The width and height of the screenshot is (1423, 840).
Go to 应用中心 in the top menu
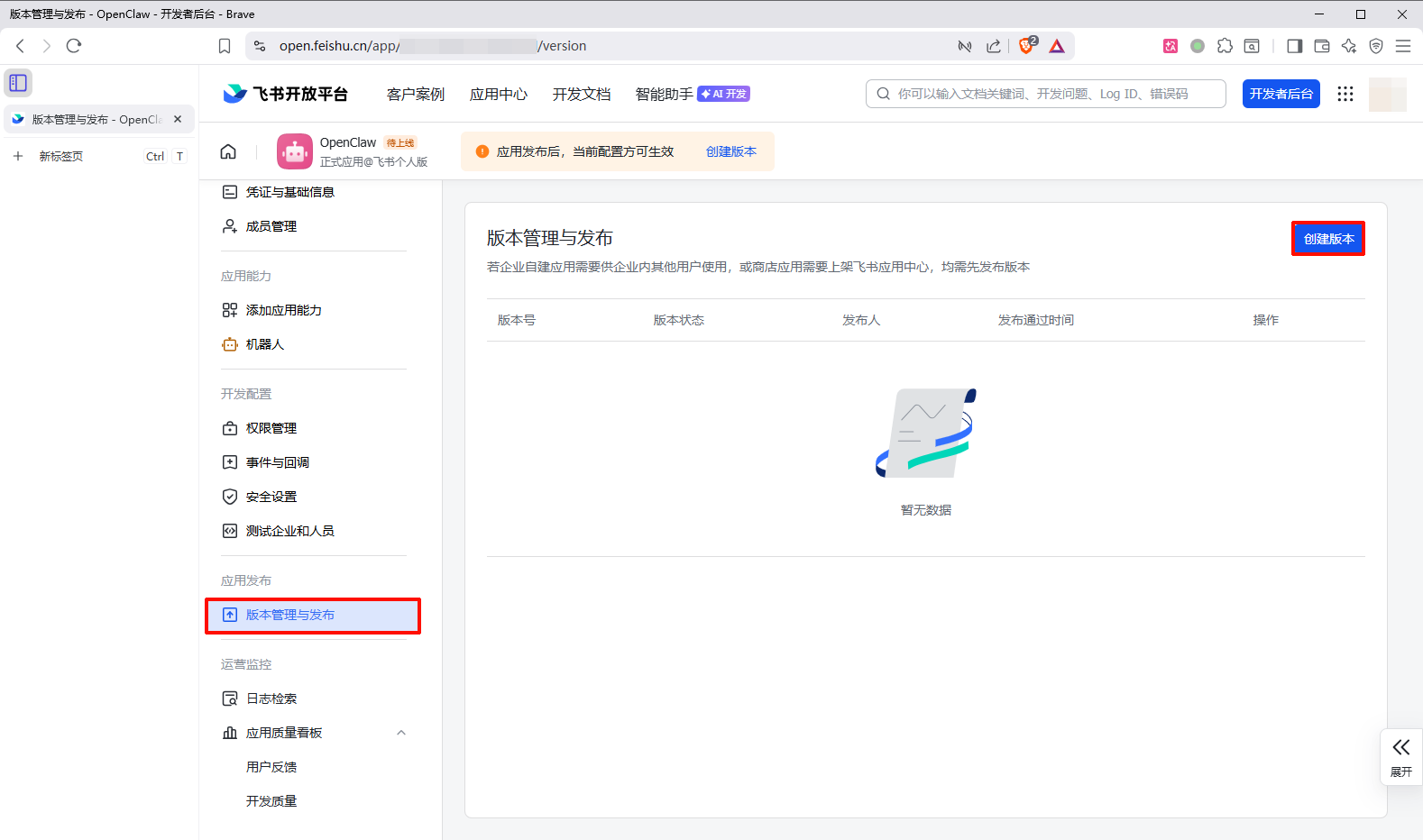[498, 94]
